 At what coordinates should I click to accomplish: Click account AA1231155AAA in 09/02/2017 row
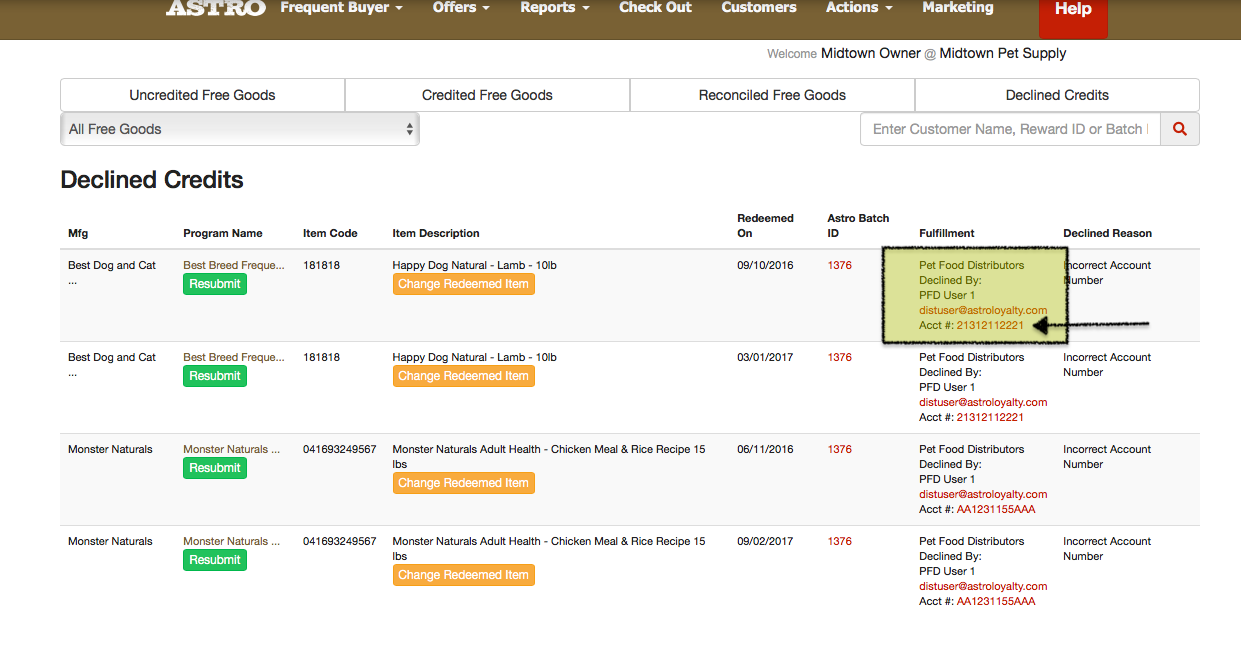point(996,601)
